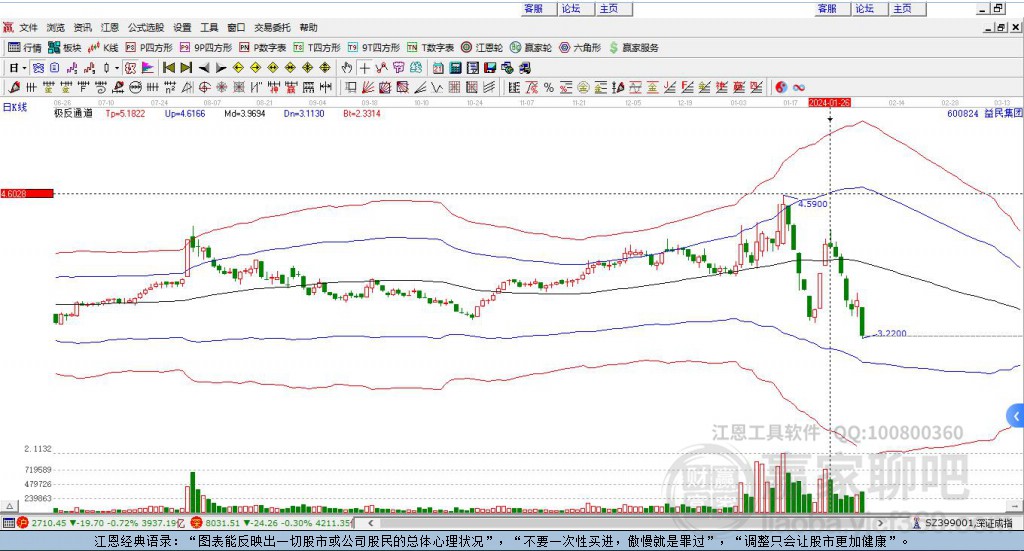
Task: Open the 江恩 menu
Action: click(110, 27)
